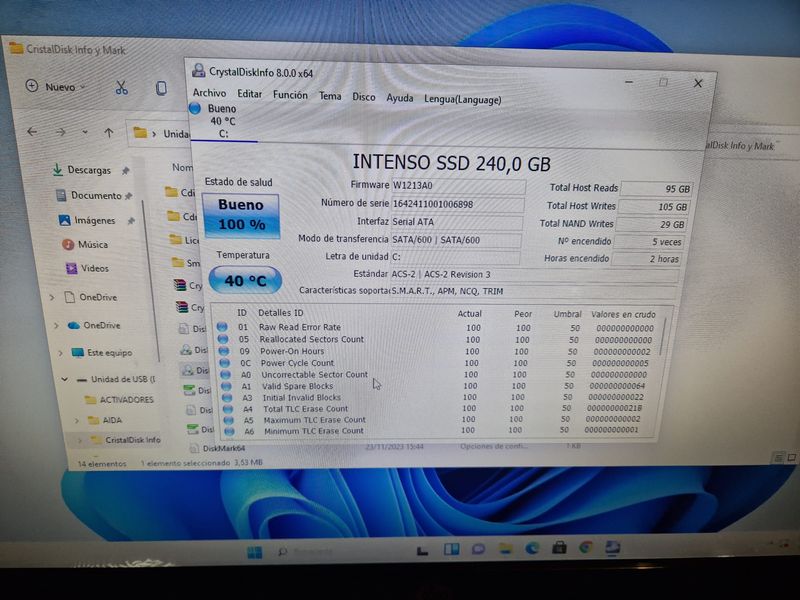Click the Minimum TLC Erase Count status circle

click(x=230, y=431)
